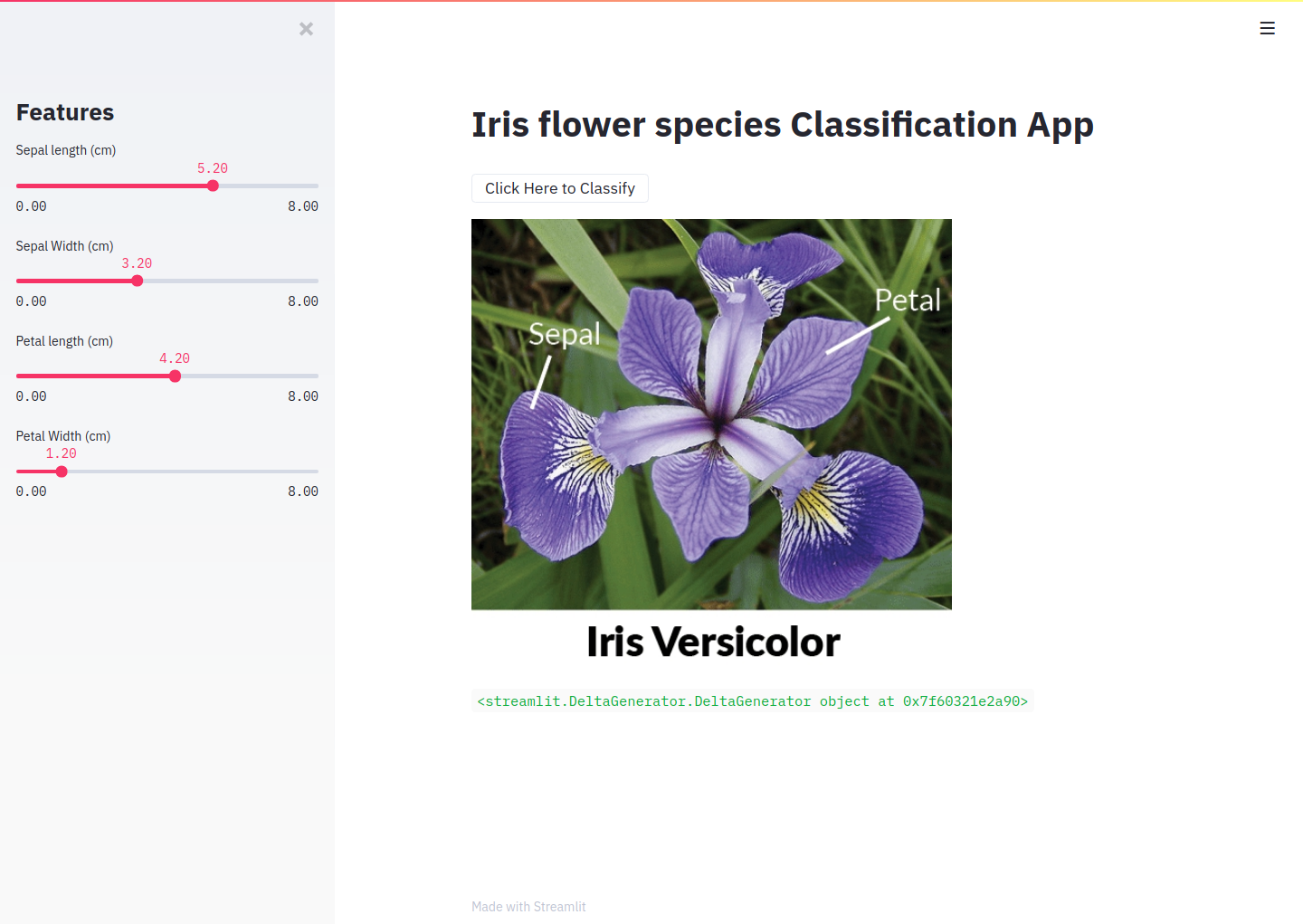1303x924 pixels.
Task: Adjust the Petal length slider handle
Action: pyautogui.click(x=174, y=376)
